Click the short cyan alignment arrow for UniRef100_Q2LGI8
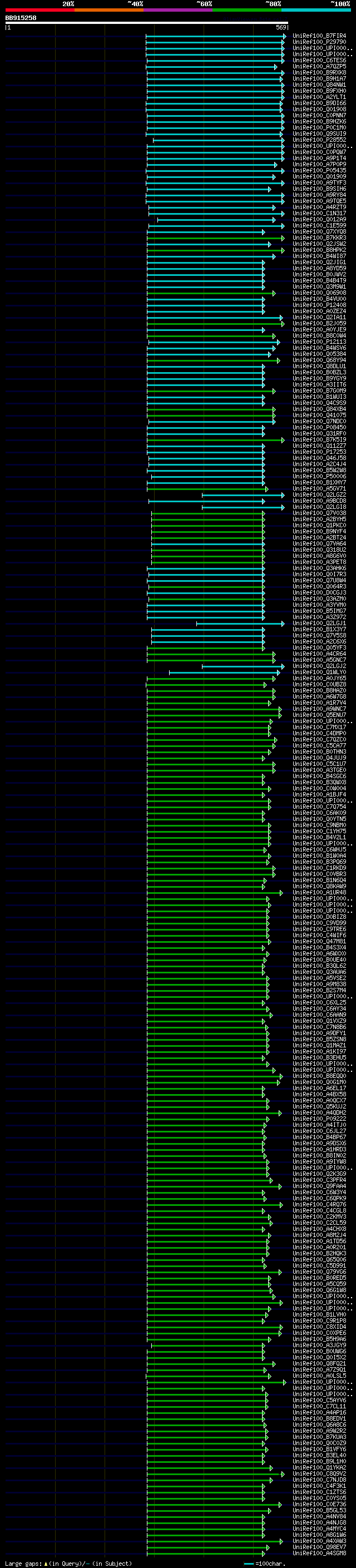356x1568 pixels. (x=243, y=507)
